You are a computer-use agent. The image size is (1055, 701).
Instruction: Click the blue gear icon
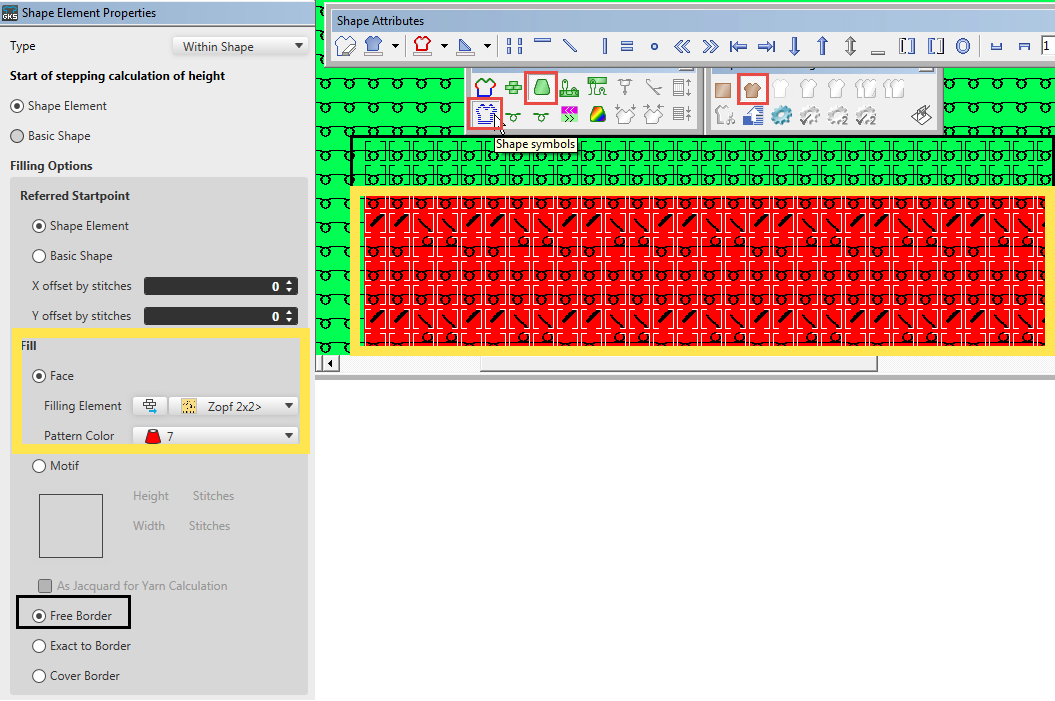tap(781, 114)
